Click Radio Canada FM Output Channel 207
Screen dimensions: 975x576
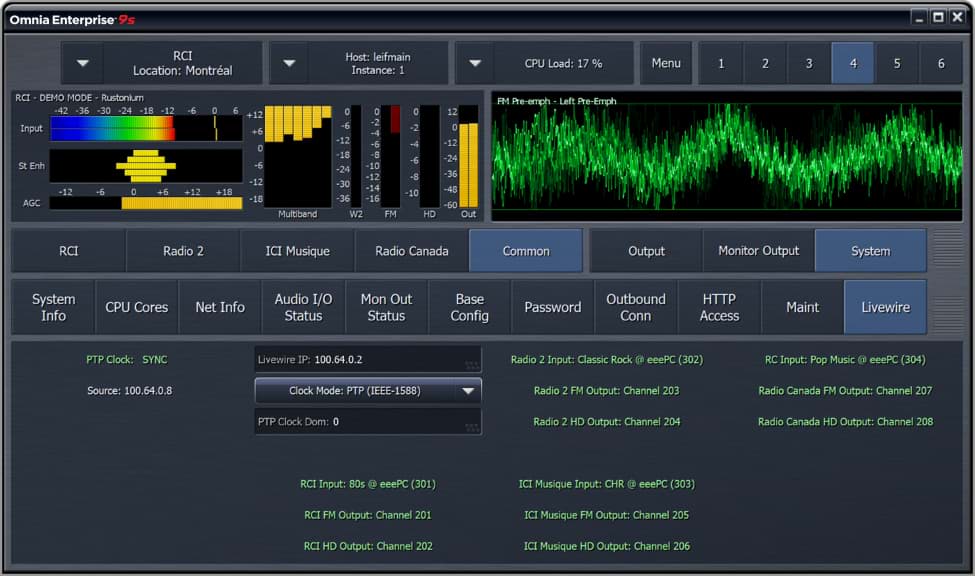[x=845, y=391]
